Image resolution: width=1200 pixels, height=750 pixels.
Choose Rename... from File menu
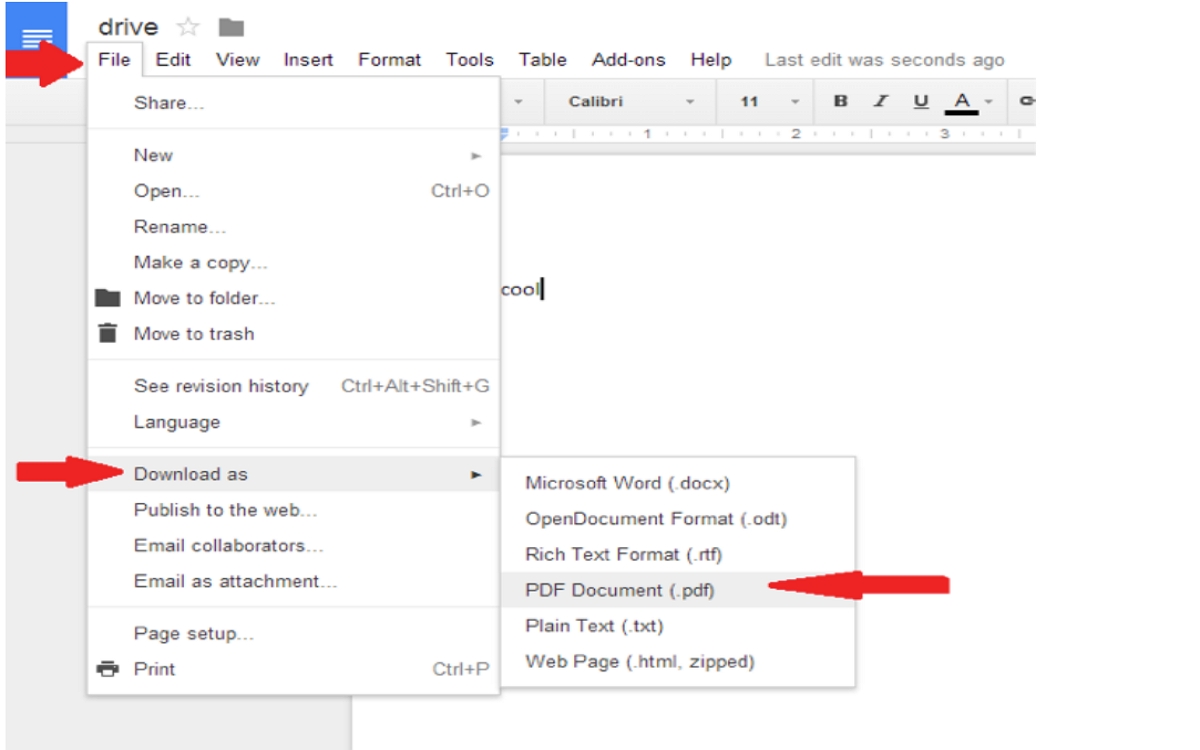pos(293,227)
